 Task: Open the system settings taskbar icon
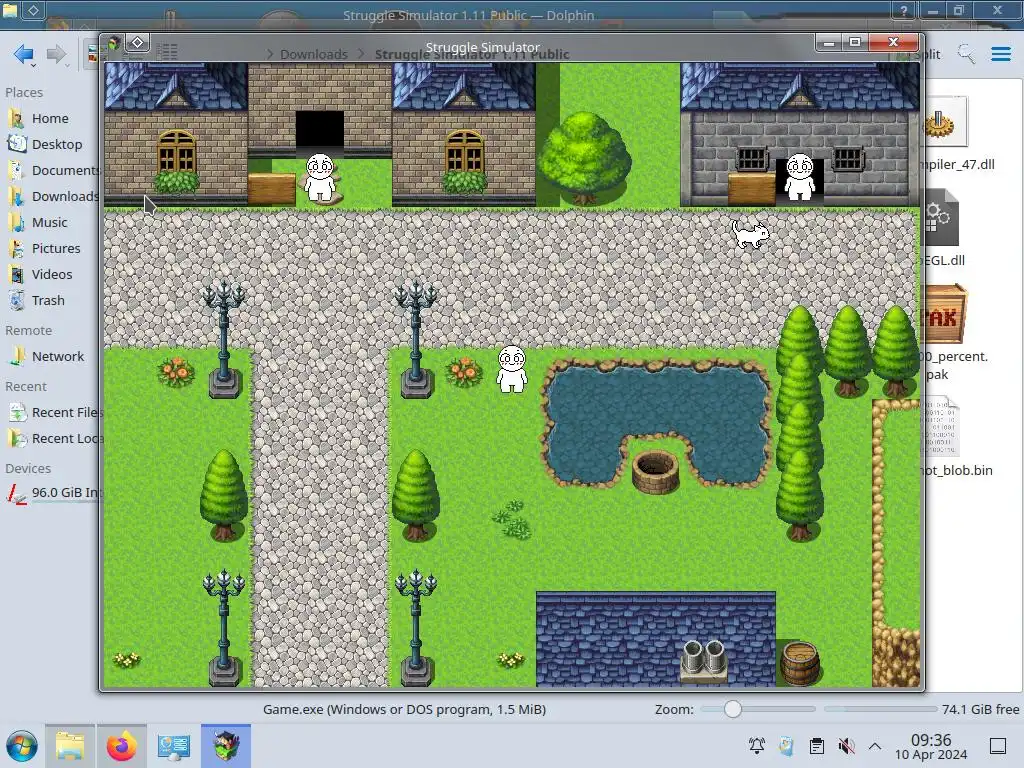pos(173,746)
